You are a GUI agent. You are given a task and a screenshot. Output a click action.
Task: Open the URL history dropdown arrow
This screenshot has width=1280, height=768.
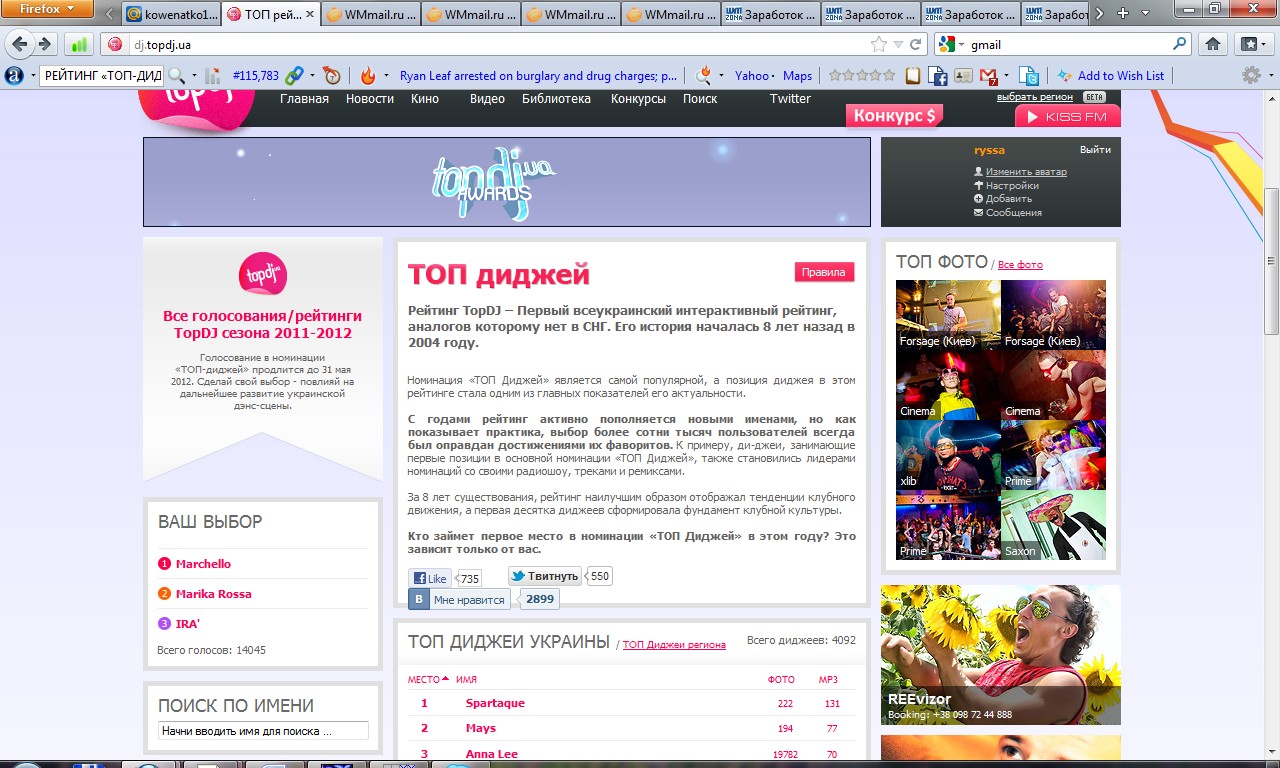(897, 44)
